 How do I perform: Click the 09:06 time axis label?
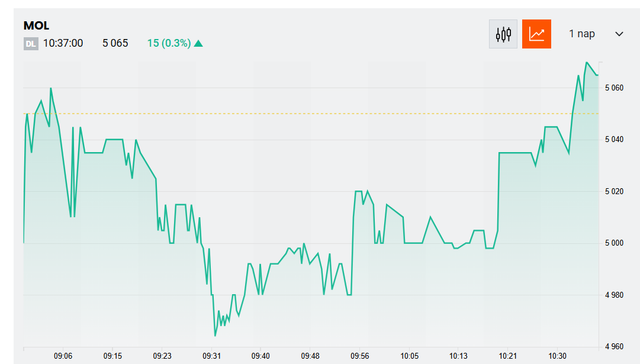[x=63, y=356]
